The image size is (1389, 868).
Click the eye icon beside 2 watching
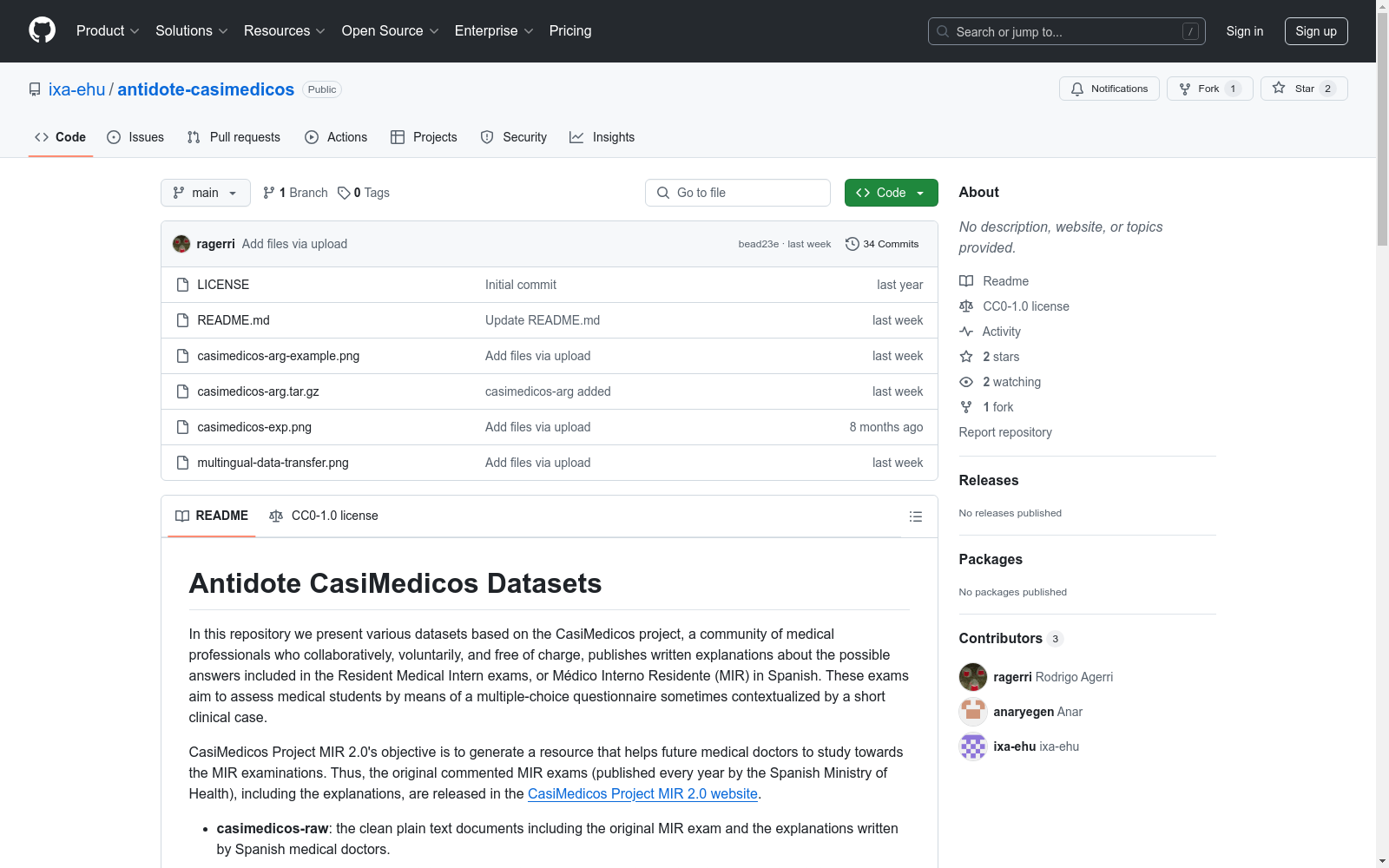(x=966, y=382)
